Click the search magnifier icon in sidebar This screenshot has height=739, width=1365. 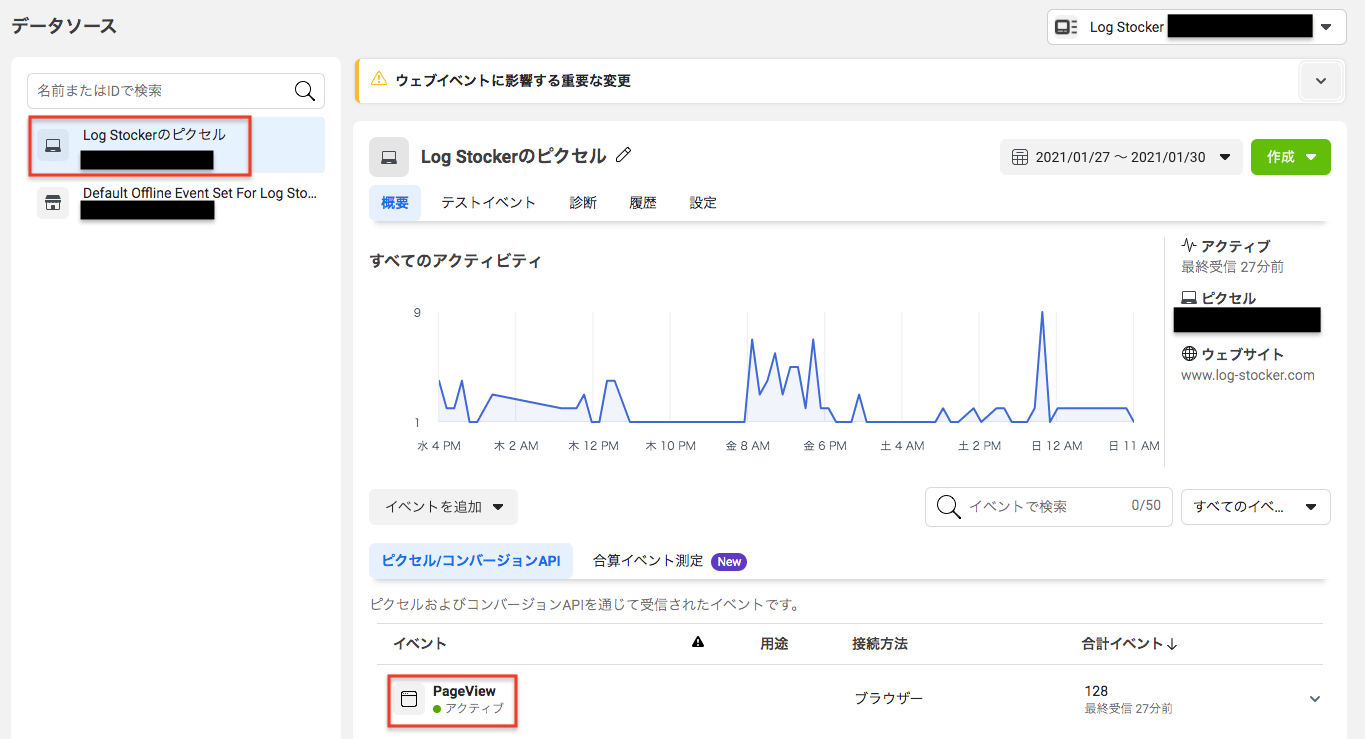(x=305, y=91)
